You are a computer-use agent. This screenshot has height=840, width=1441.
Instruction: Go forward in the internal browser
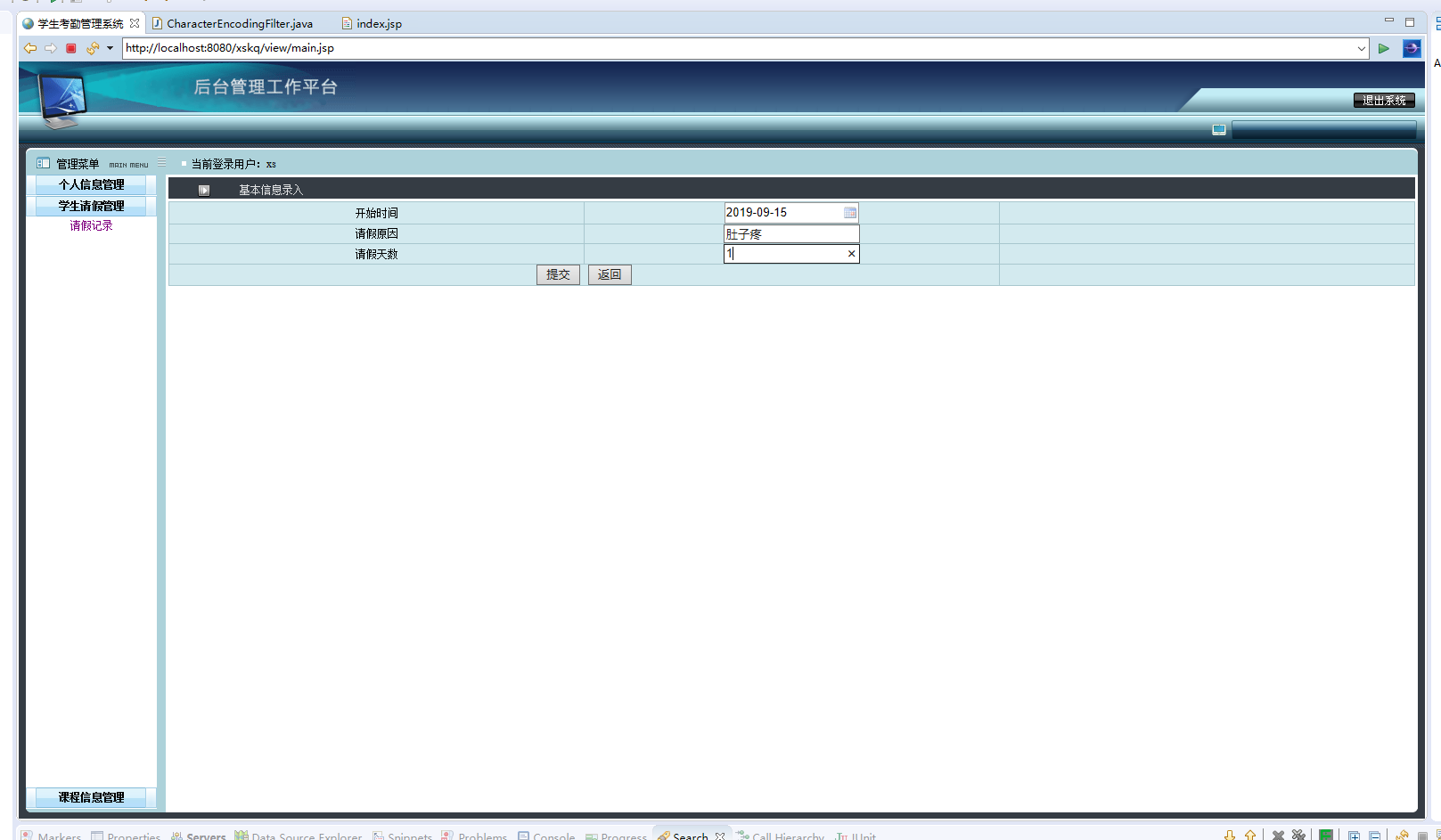tap(51, 48)
